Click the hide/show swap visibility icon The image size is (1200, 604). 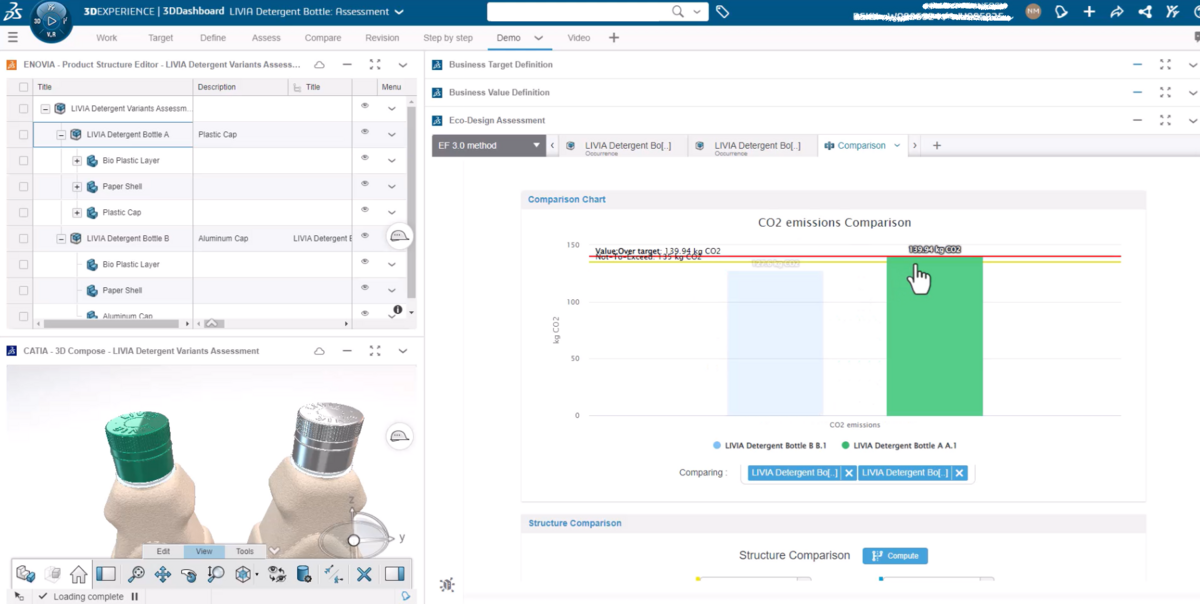277,574
